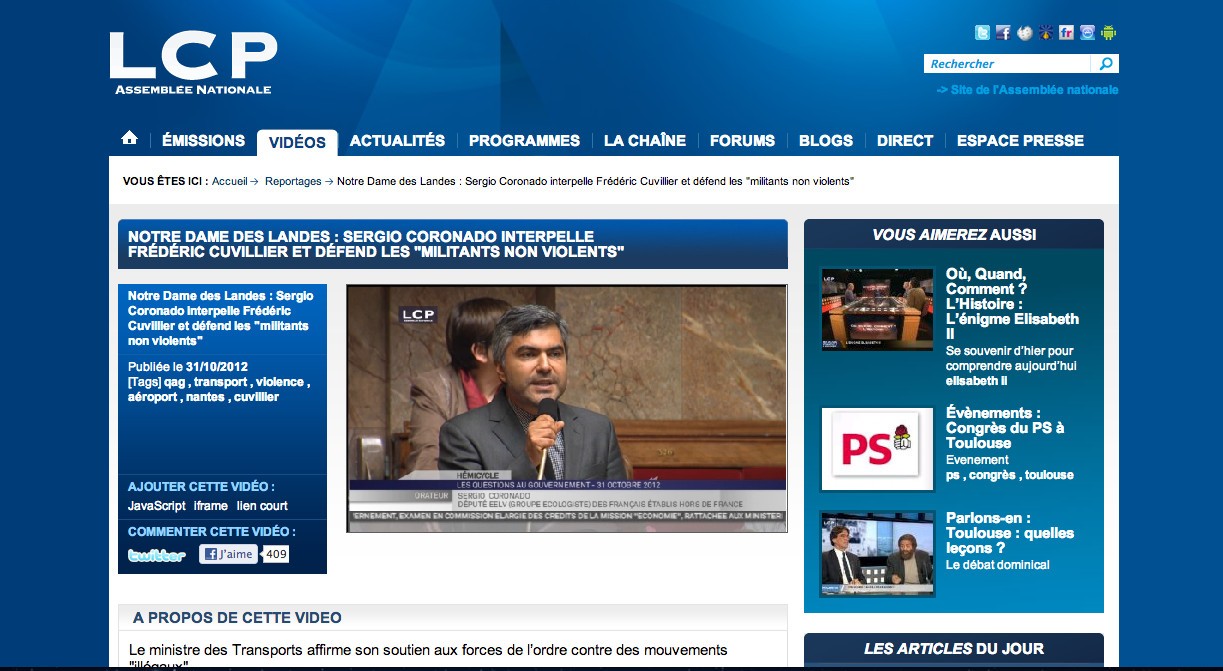The width and height of the screenshot is (1223, 671).
Task: Click Reportages in the breadcrumb
Action: tap(293, 181)
